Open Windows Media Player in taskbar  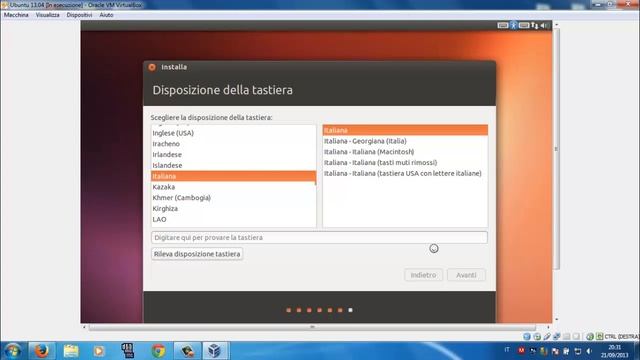pyautogui.click(x=99, y=351)
